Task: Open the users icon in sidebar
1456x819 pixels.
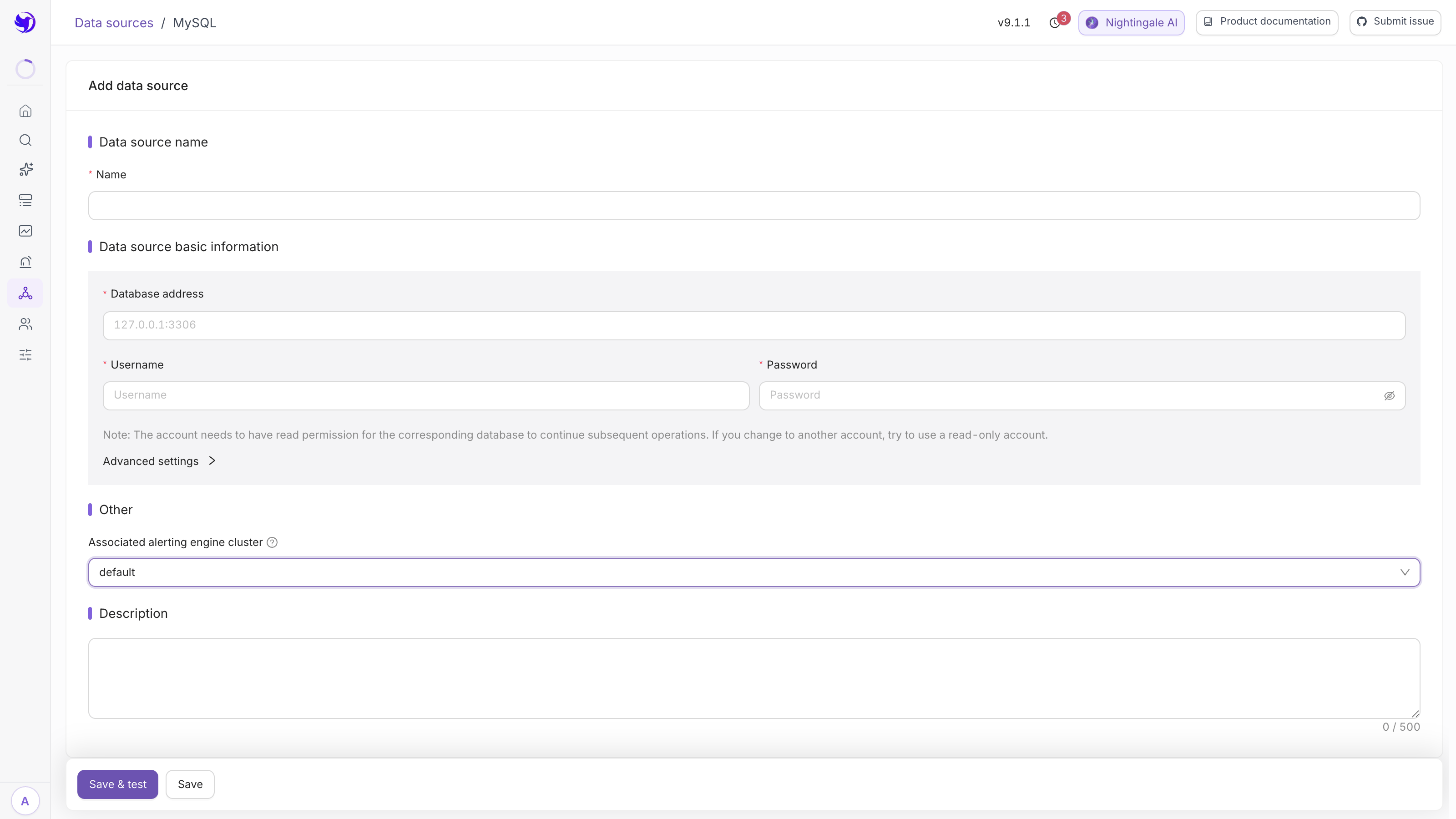Action: click(x=25, y=324)
